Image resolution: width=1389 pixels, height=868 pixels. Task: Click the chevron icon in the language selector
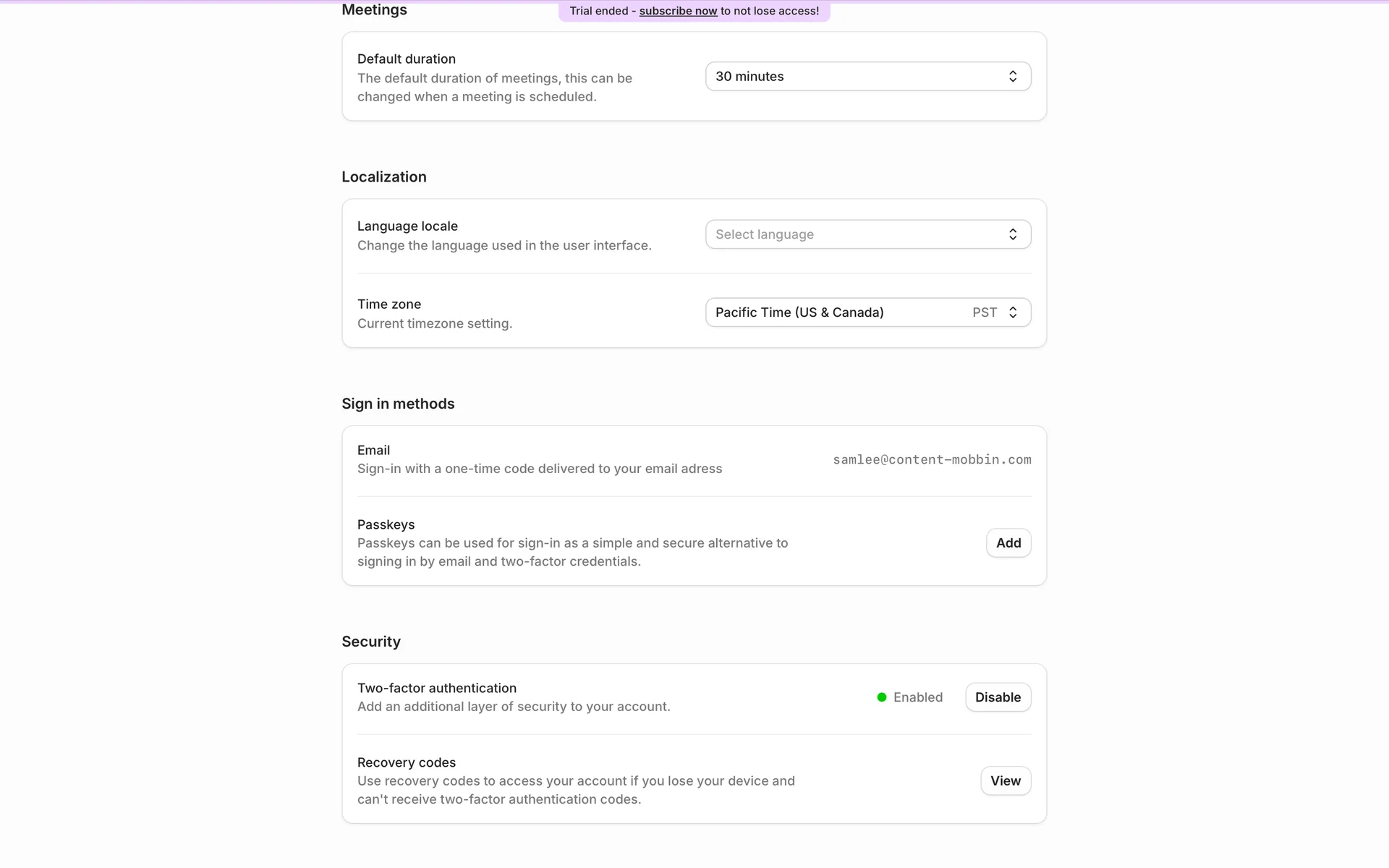tap(1013, 234)
